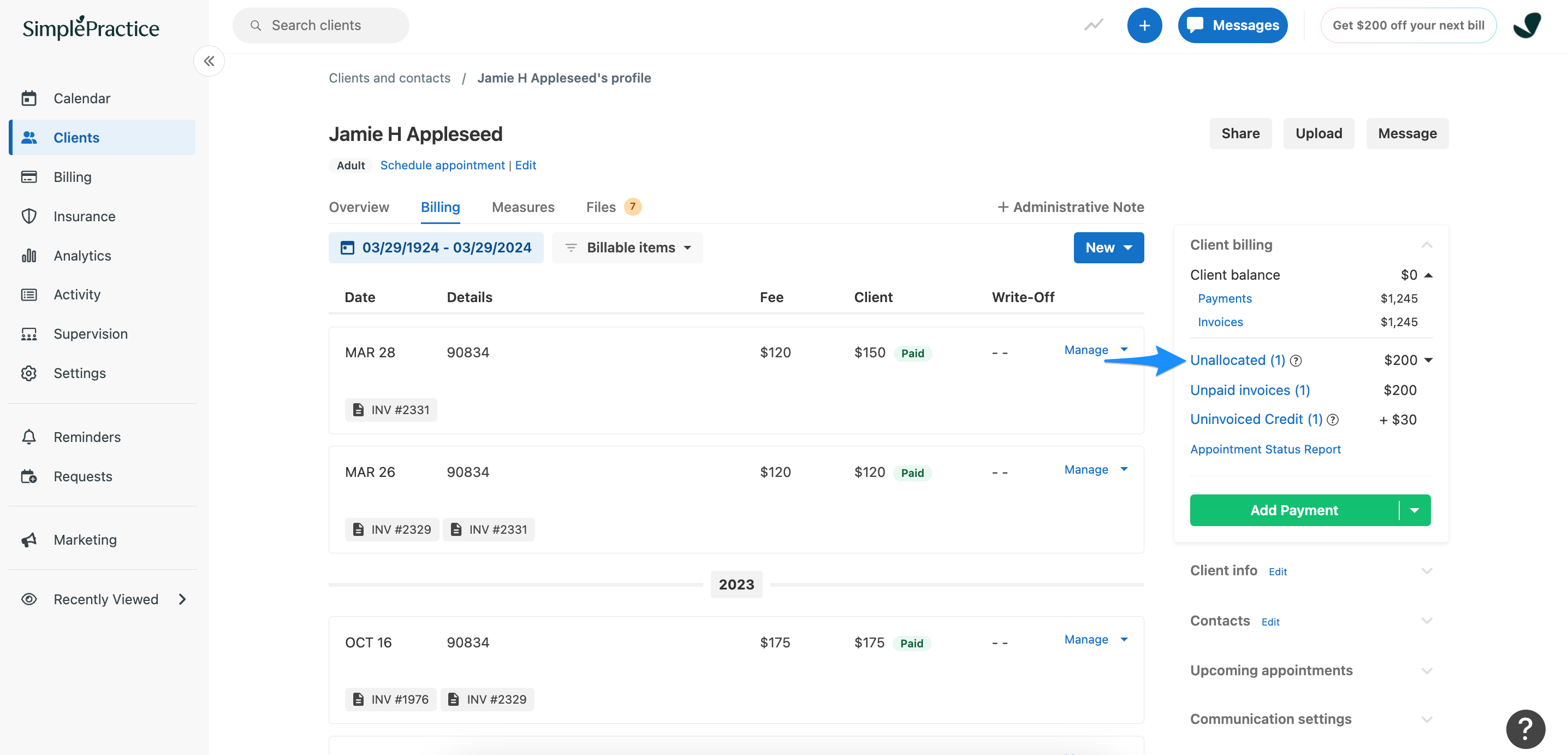Open the Appointment Status Report link
1568x755 pixels.
(x=1265, y=449)
